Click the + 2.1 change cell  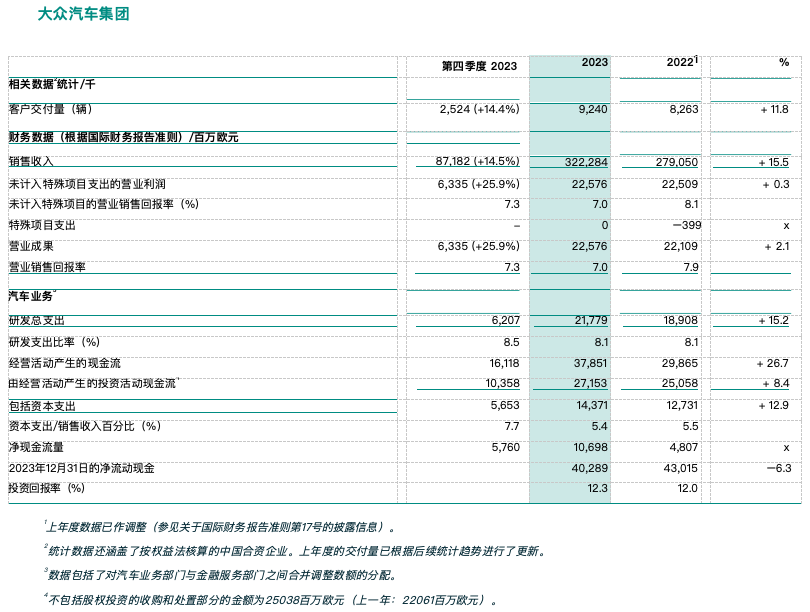(777, 246)
